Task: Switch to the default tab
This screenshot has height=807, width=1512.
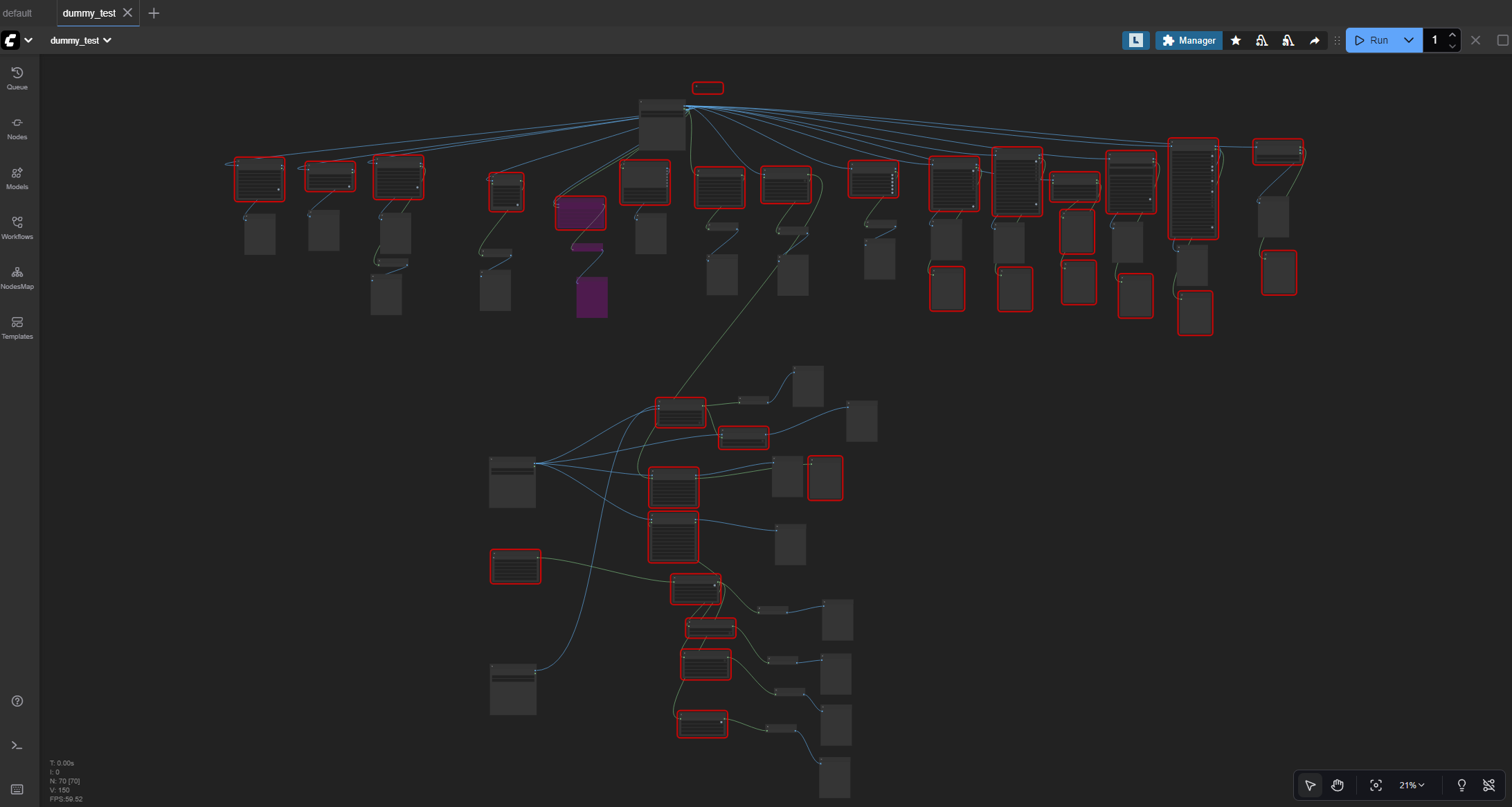Action: [x=19, y=12]
